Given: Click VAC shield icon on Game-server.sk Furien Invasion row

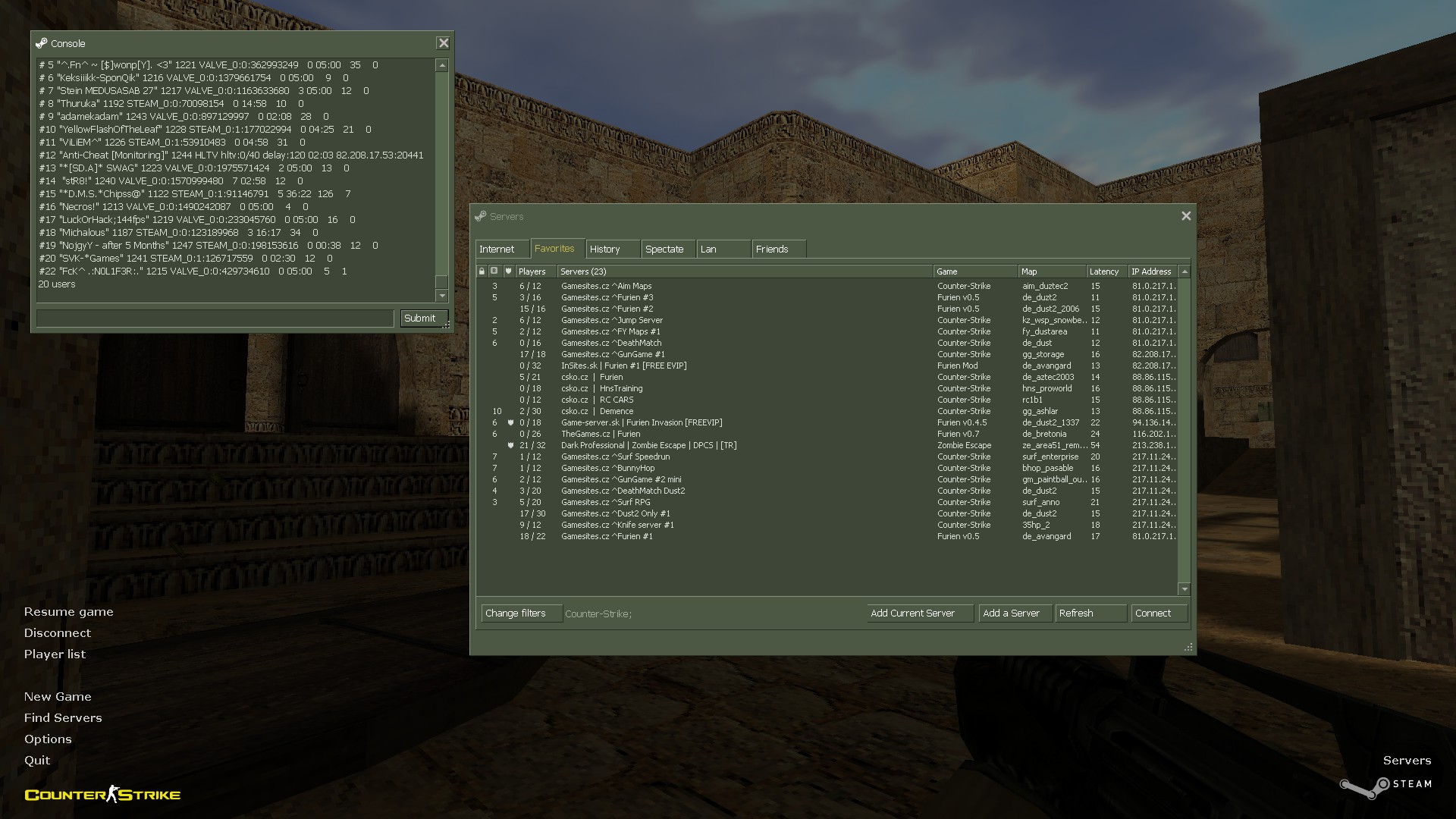Looking at the screenshot, I should (x=510, y=422).
